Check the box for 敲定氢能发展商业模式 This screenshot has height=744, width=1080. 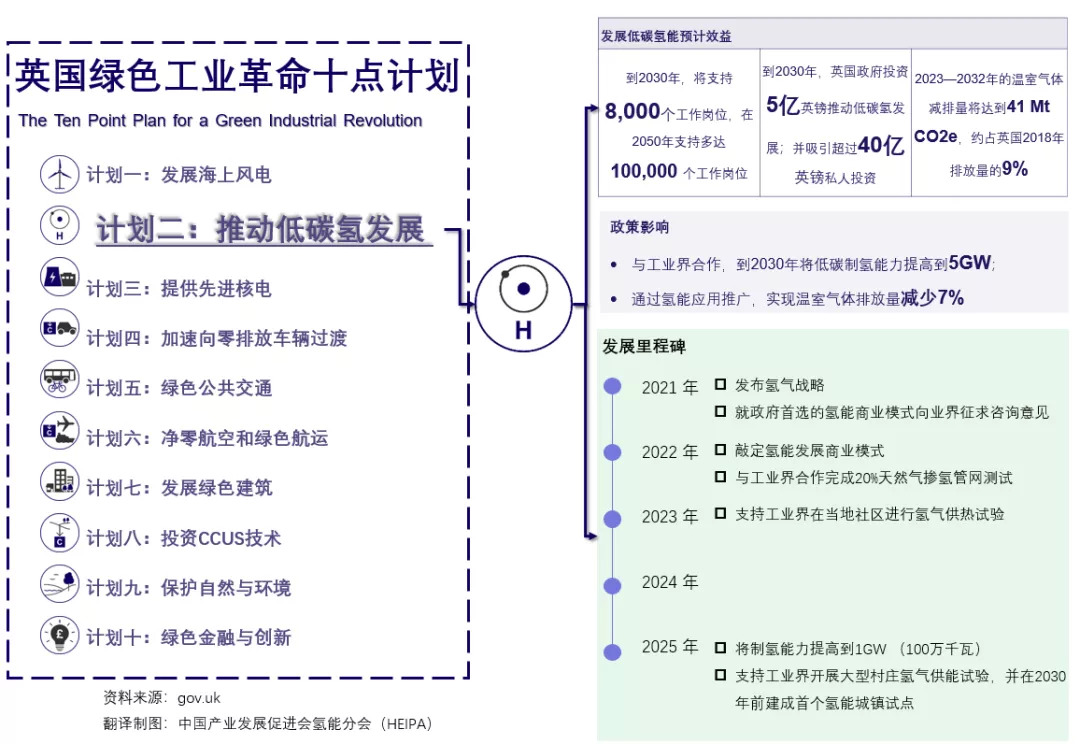coord(720,450)
